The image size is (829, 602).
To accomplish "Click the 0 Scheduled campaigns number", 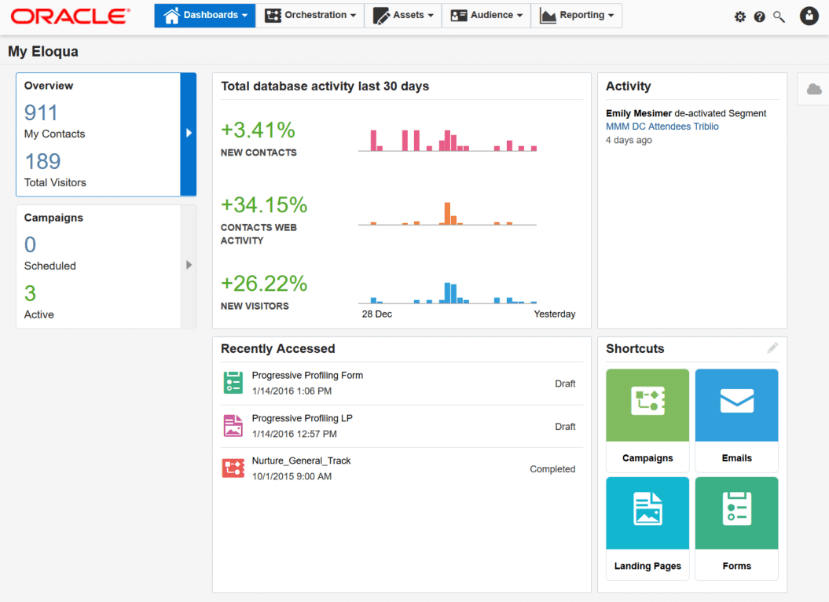I will click(30, 245).
